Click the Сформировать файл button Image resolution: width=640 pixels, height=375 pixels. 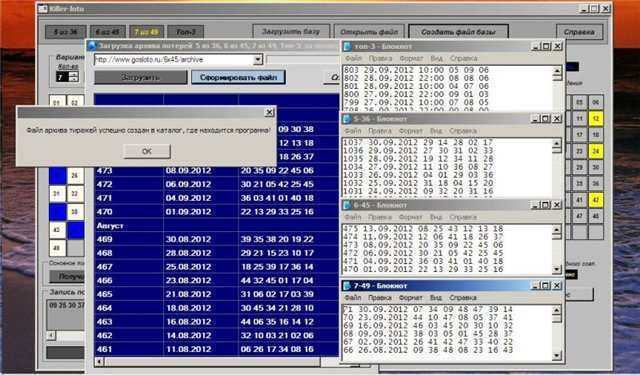point(238,77)
